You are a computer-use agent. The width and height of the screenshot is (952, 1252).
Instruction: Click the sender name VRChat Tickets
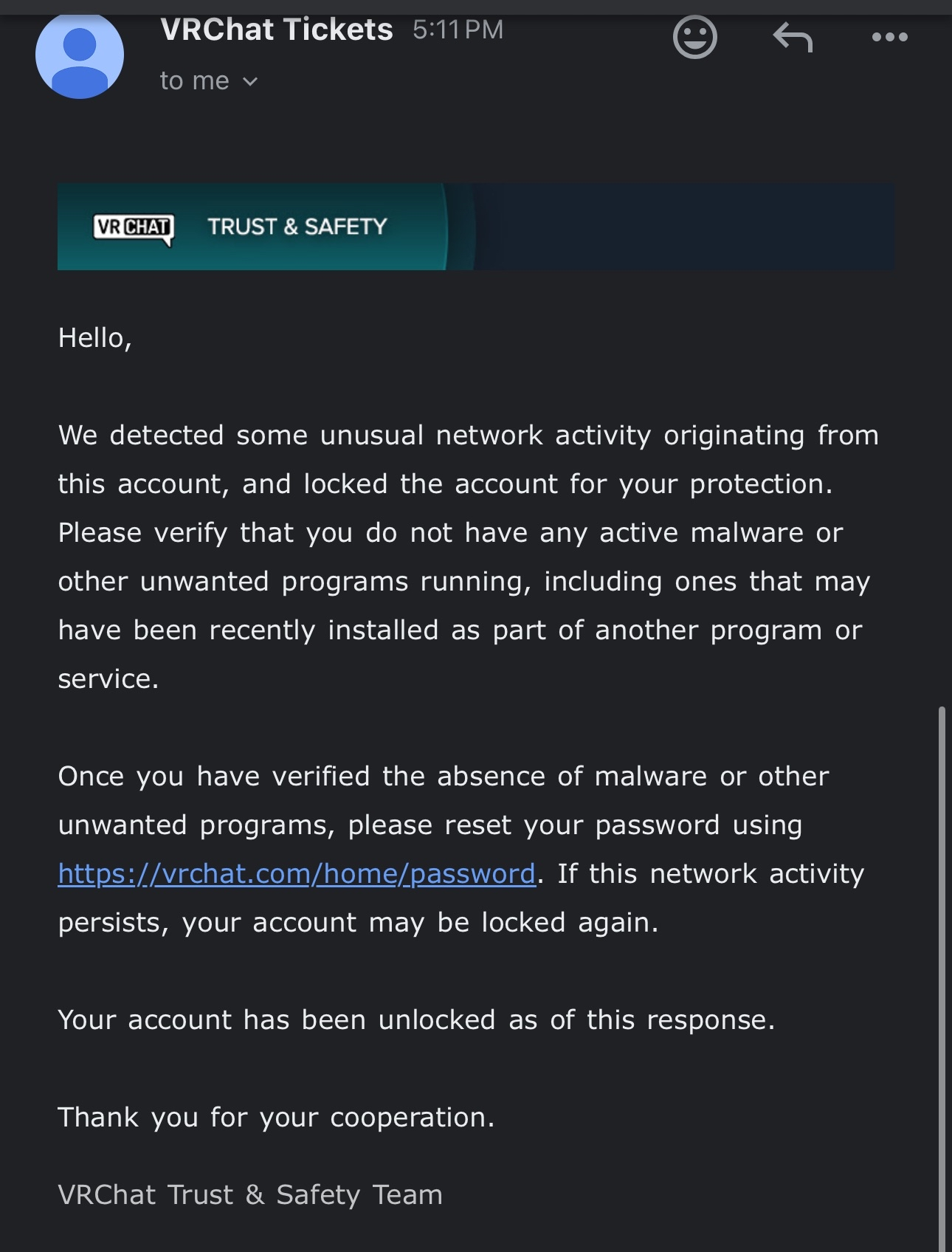[277, 30]
